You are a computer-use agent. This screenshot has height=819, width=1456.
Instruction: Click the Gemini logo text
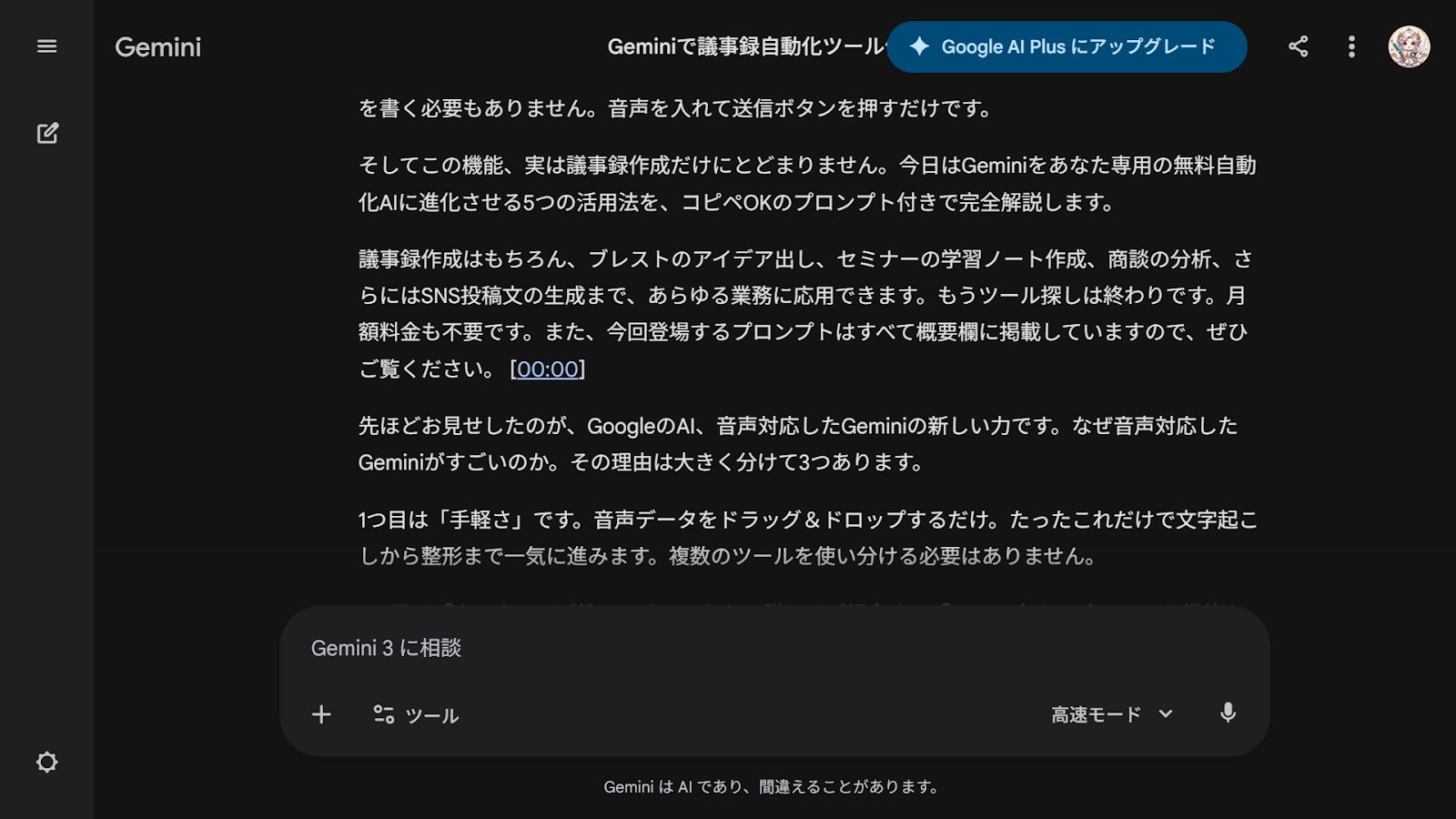[157, 47]
